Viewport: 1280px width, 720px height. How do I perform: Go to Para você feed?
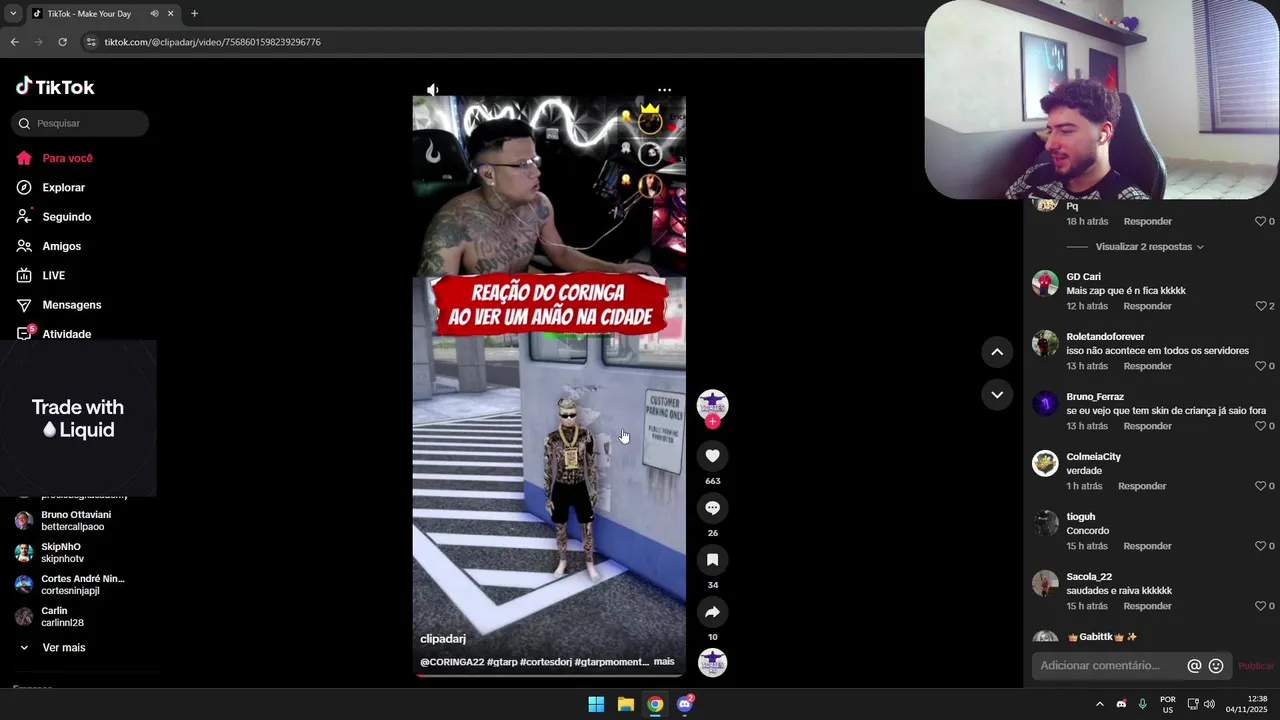tap(67, 158)
